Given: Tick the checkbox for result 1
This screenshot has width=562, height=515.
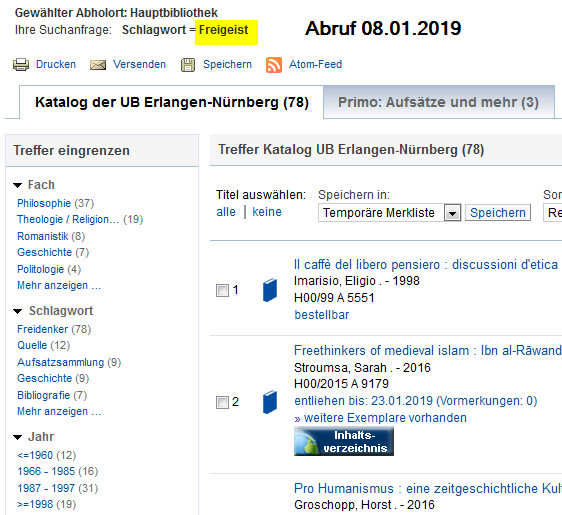Looking at the screenshot, I should [x=222, y=290].
